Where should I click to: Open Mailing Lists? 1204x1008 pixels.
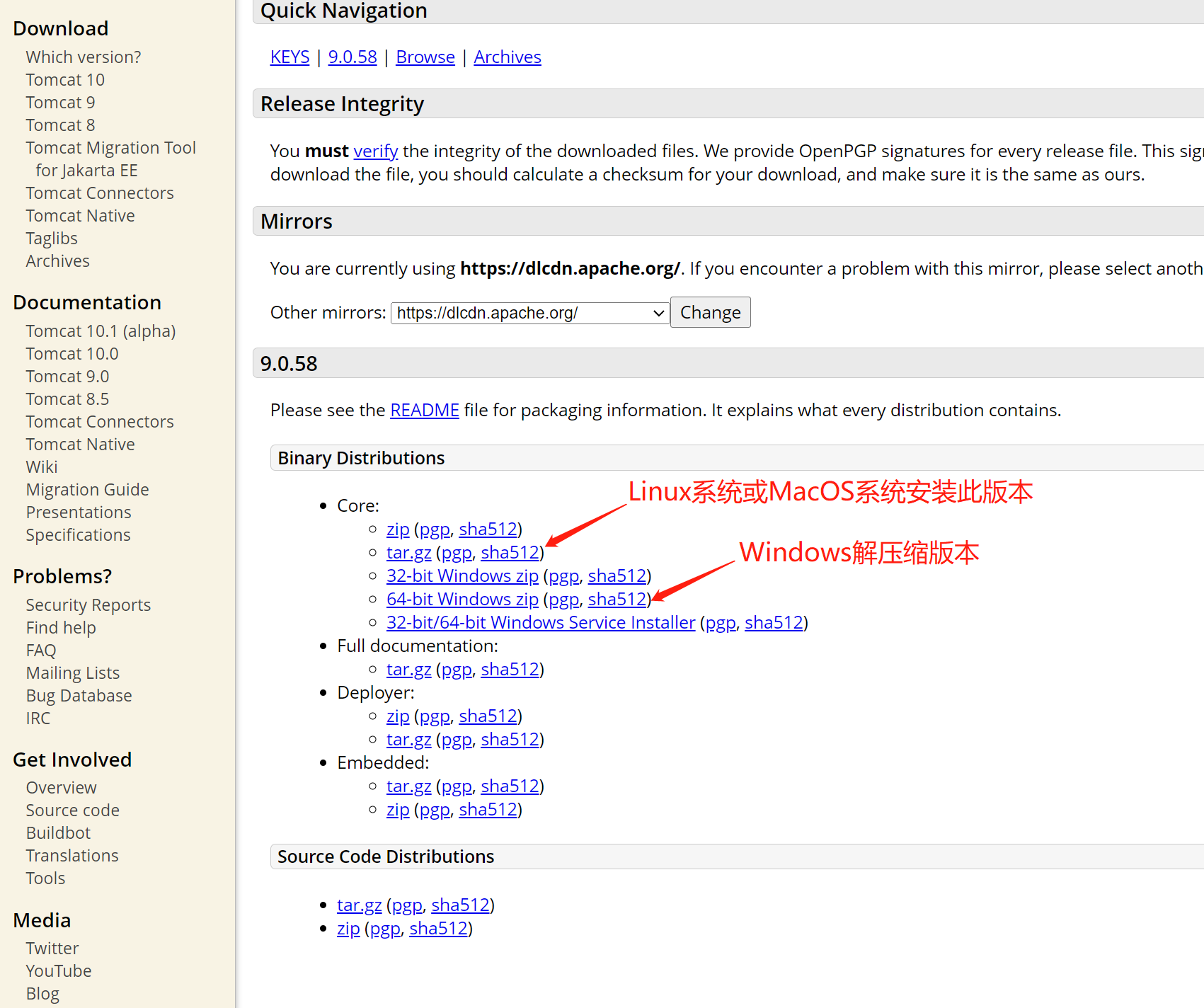[x=73, y=673]
